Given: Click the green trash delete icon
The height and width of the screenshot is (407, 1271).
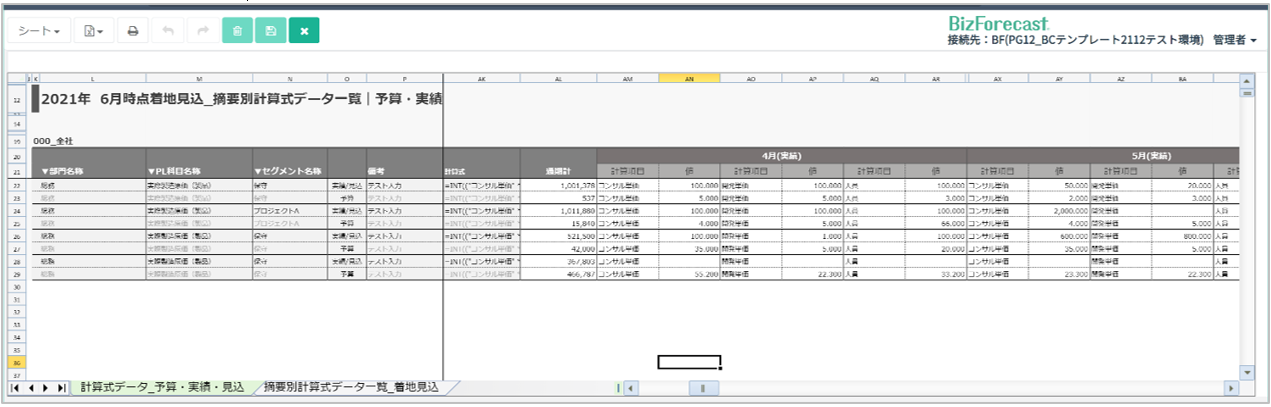Looking at the screenshot, I should point(237,31).
